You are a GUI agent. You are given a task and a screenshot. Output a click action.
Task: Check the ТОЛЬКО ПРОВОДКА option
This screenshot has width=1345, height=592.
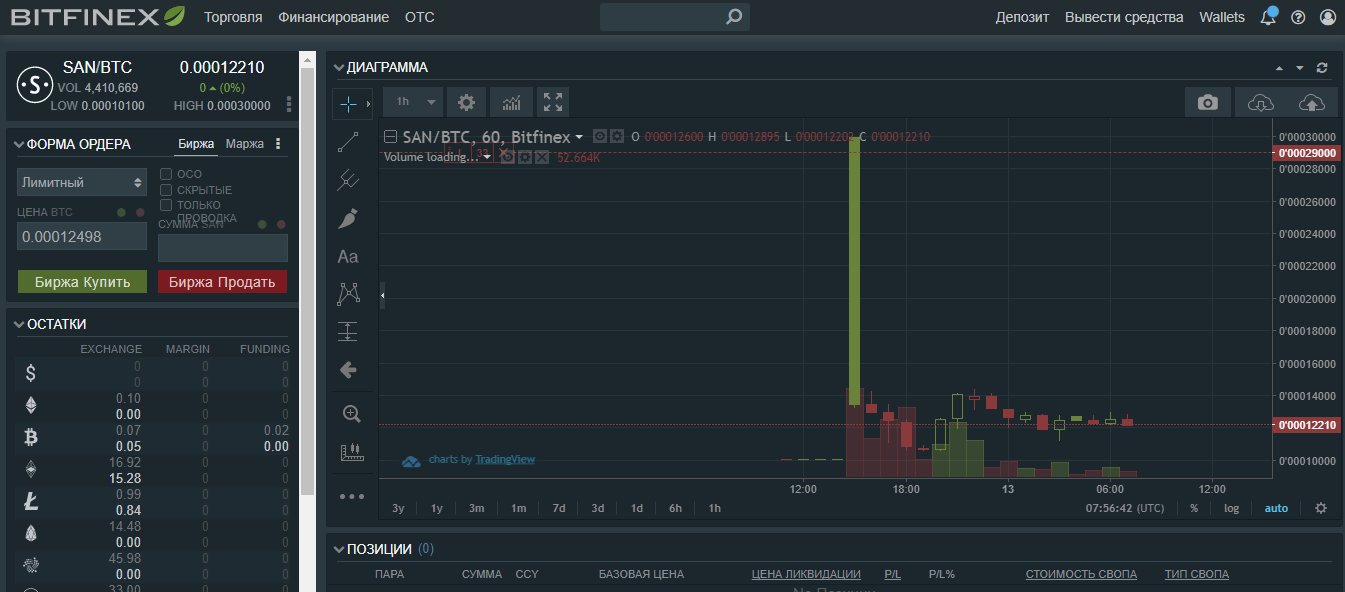(167, 205)
